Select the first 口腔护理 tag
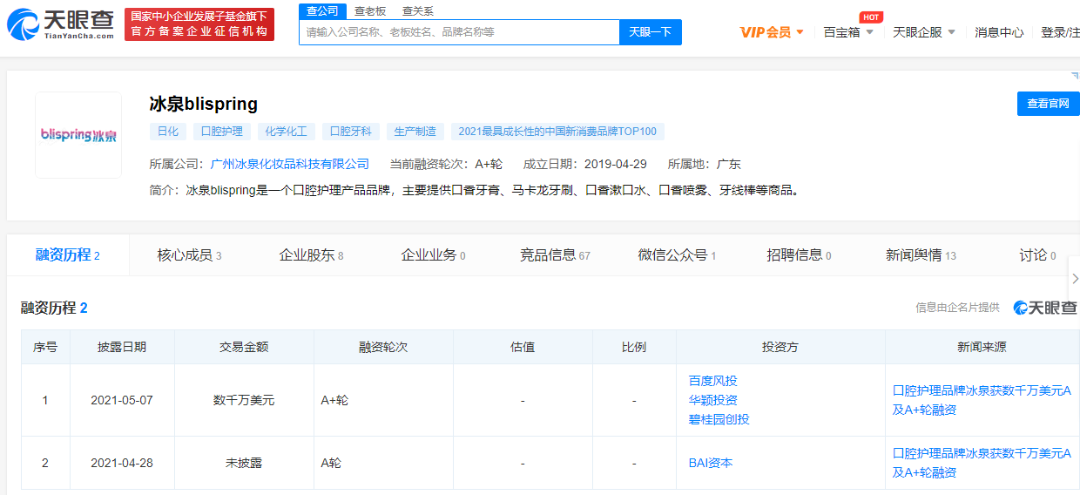Image resolution: width=1080 pixels, height=495 pixels. (222, 131)
